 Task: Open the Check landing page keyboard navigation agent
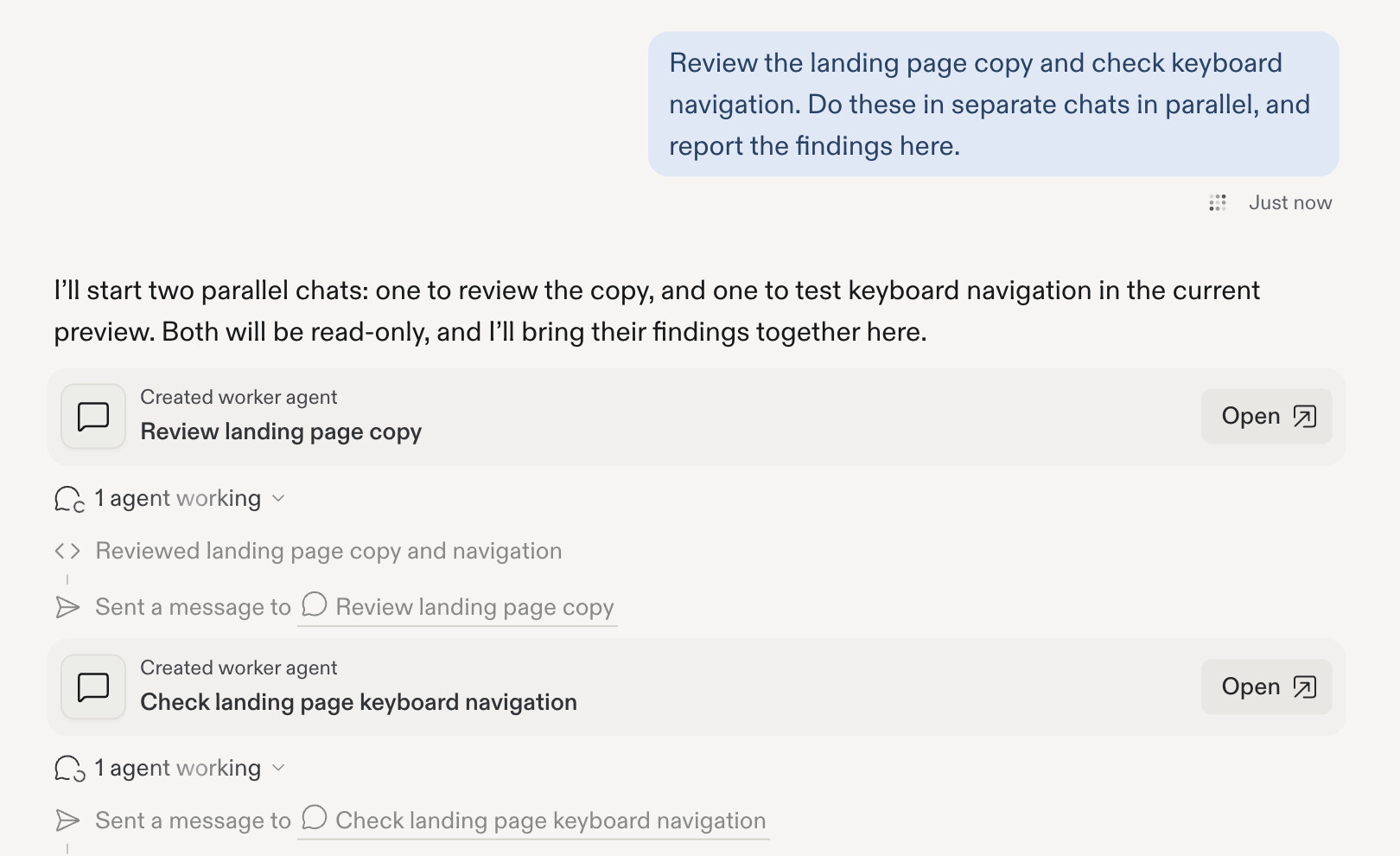(1266, 687)
